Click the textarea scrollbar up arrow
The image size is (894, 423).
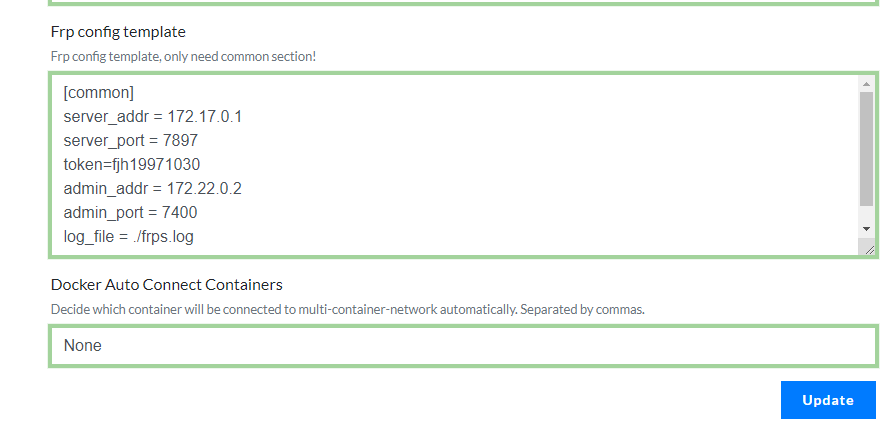click(866, 84)
